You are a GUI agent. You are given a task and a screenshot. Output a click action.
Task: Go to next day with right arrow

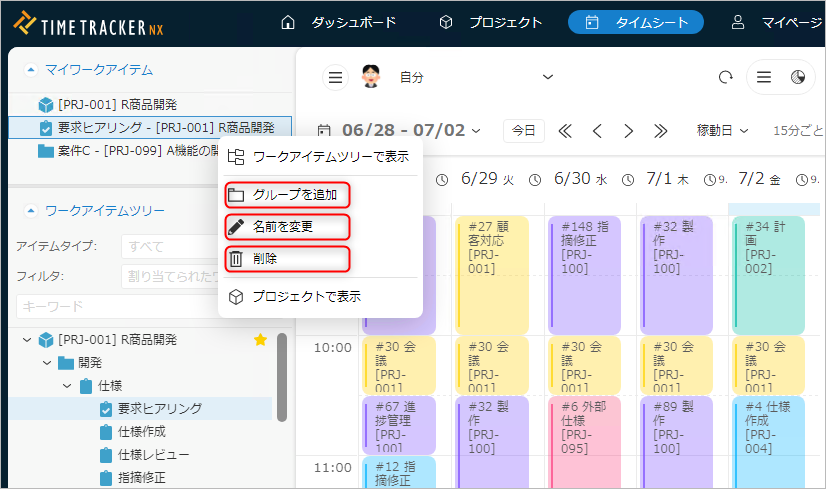pos(628,131)
